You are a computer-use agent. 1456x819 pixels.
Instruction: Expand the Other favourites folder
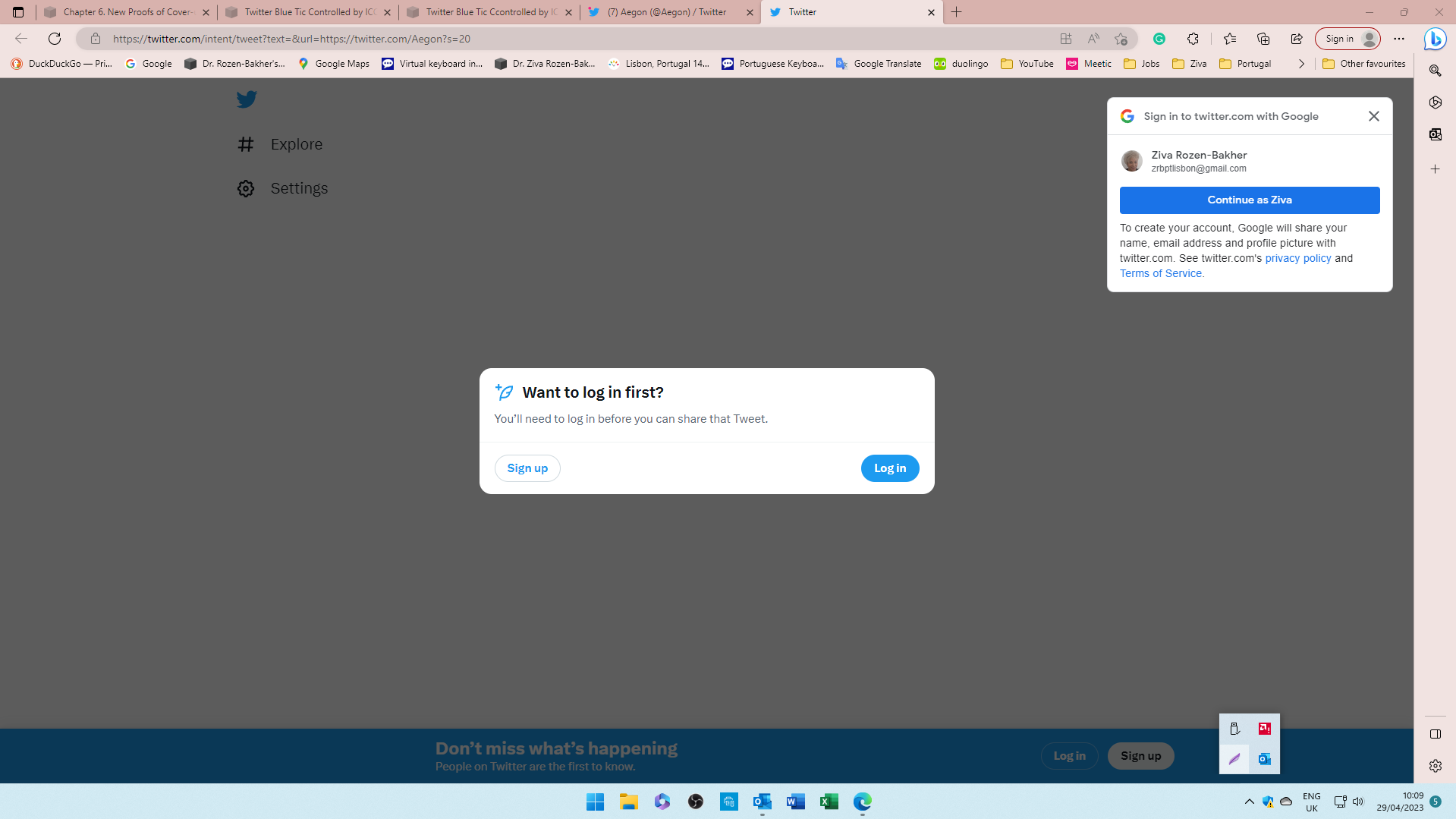pyautogui.click(x=1363, y=64)
